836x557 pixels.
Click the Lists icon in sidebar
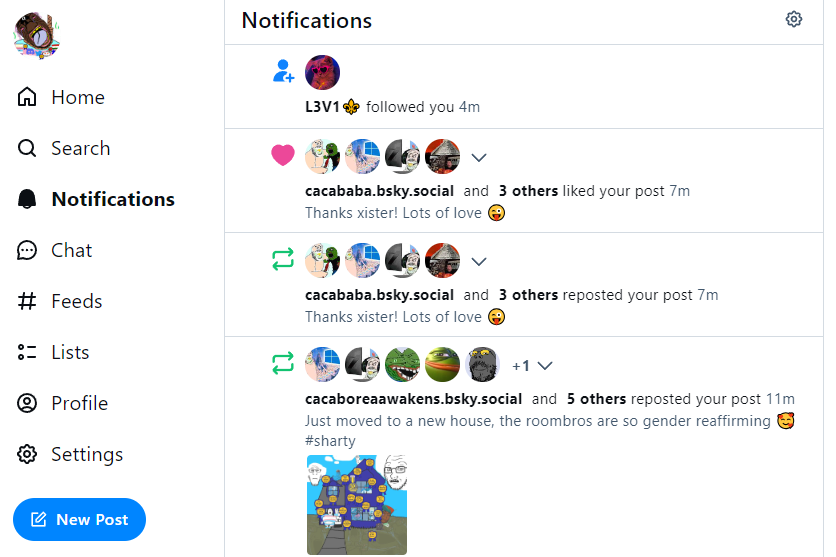coord(27,352)
